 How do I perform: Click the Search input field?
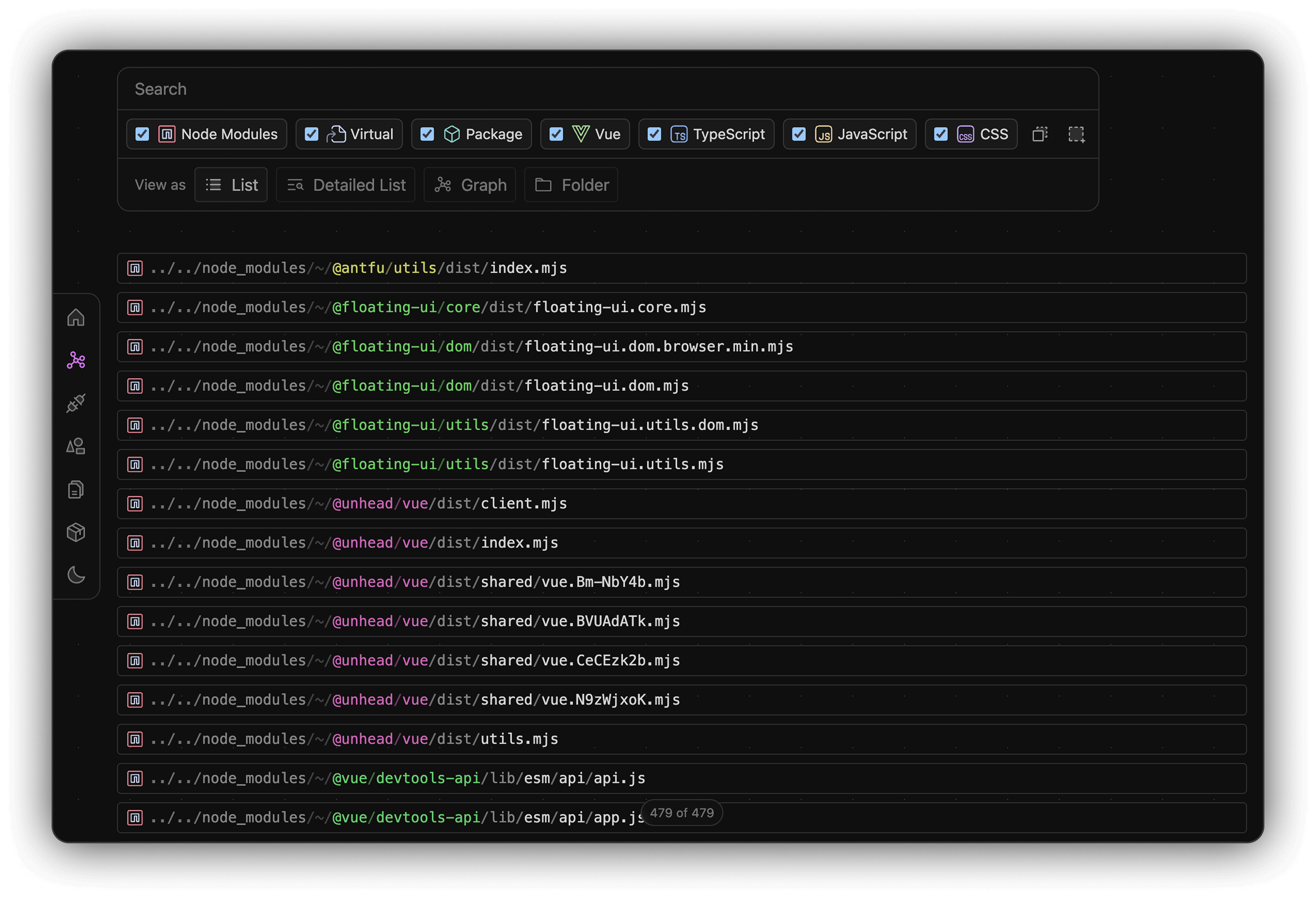(x=608, y=89)
